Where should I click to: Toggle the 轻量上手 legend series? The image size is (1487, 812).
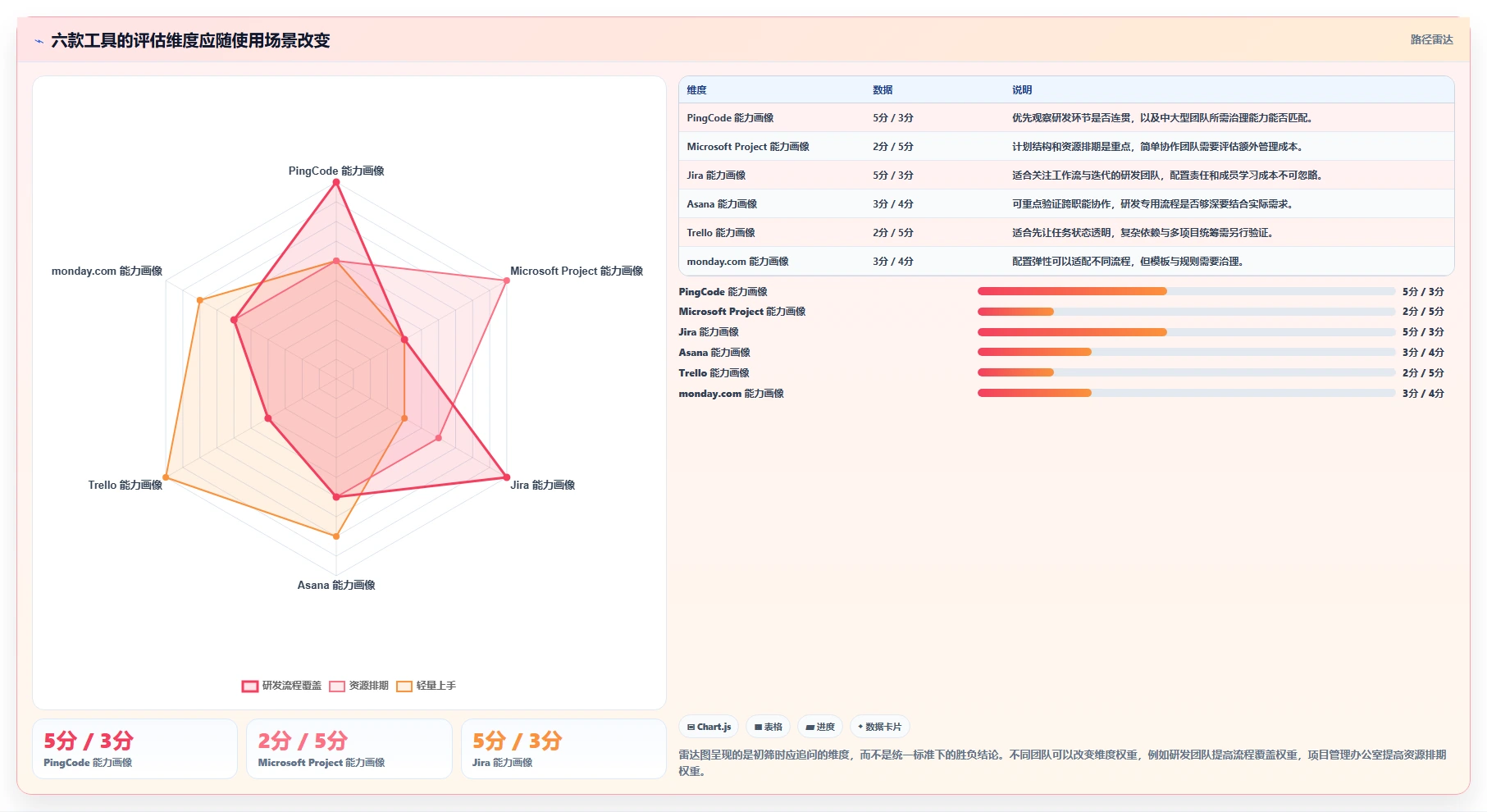[426, 686]
